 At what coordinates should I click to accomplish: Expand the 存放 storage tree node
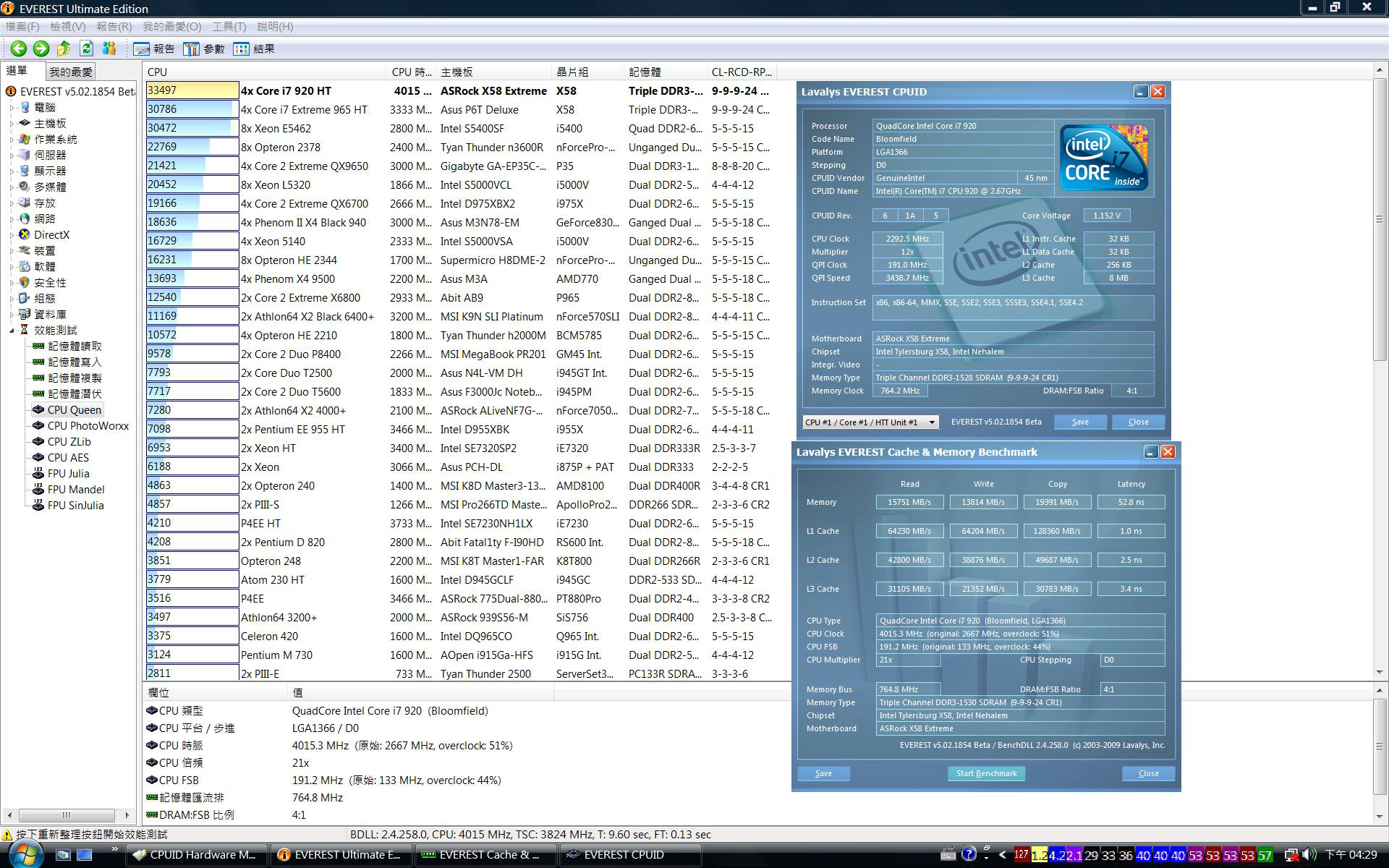(12, 203)
